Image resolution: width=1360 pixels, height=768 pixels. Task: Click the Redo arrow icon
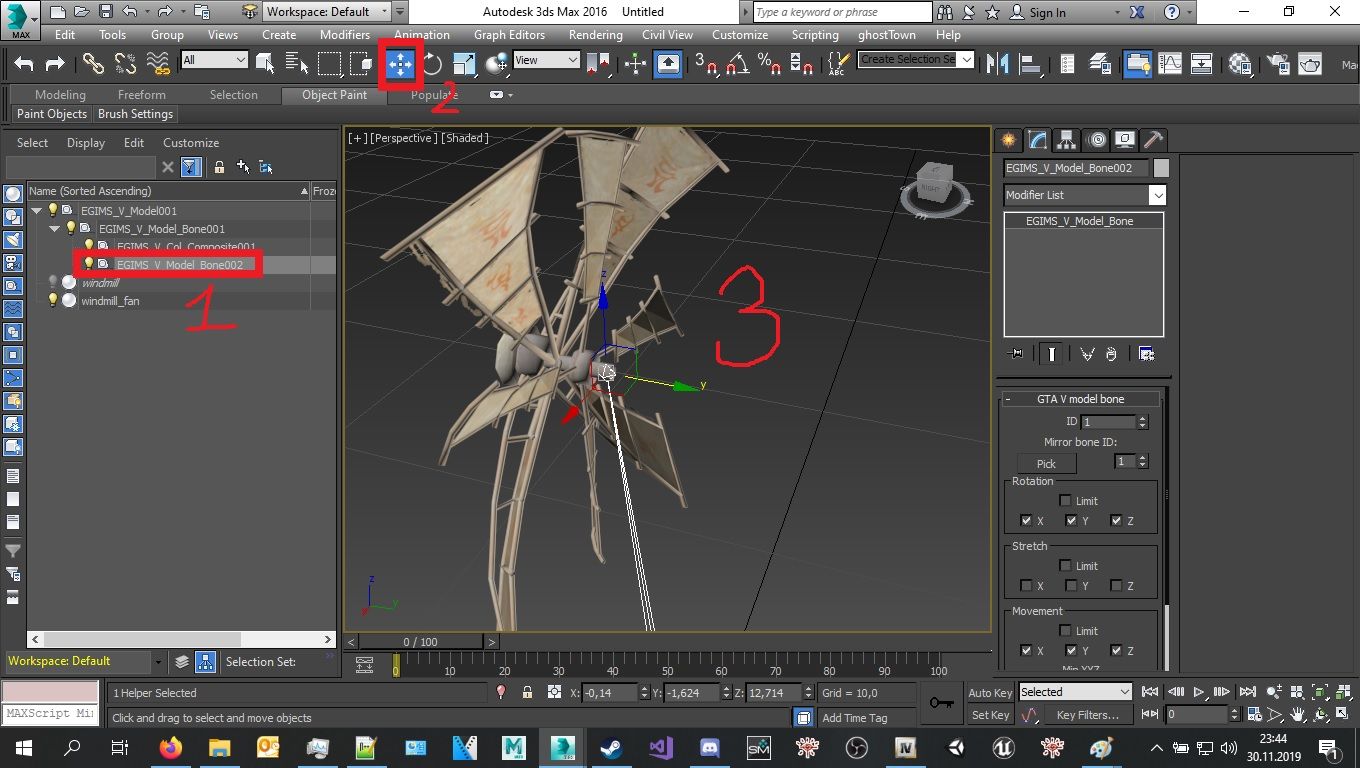point(55,64)
